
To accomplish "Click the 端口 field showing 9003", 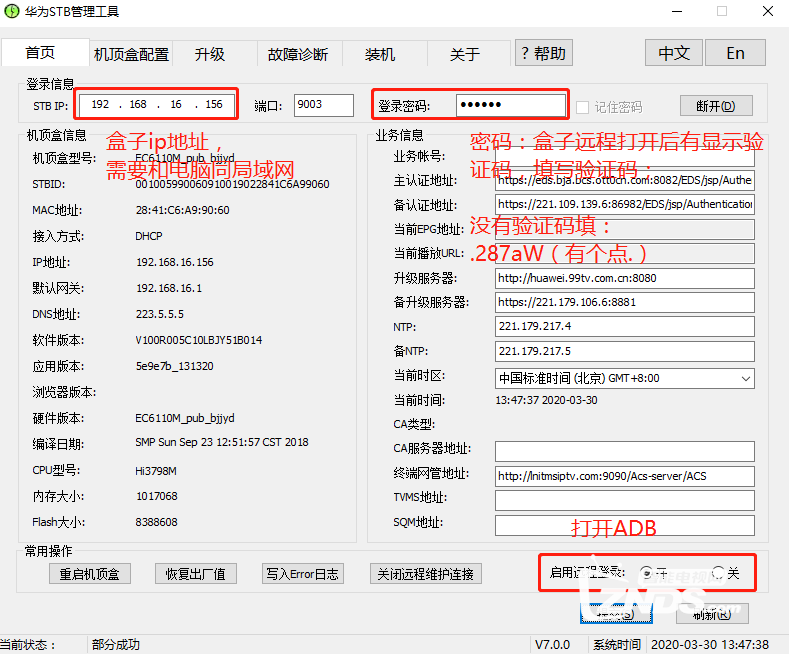I will 324,105.
